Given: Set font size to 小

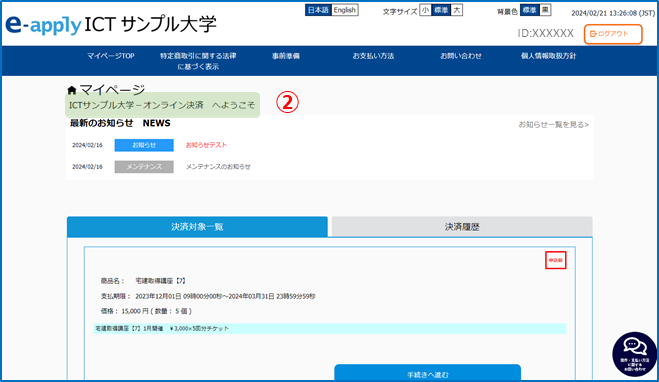Looking at the screenshot, I should [426, 10].
